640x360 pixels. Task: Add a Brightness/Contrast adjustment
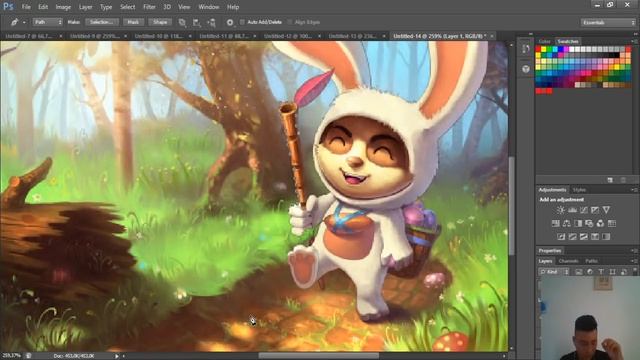point(561,210)
